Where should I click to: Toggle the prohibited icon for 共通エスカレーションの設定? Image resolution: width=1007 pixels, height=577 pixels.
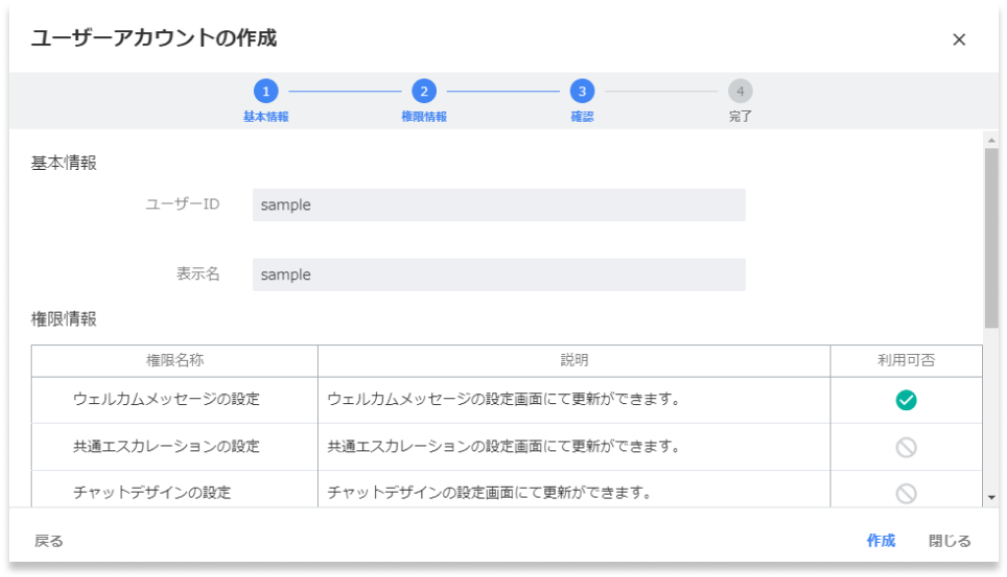click(x=905, y=447)
